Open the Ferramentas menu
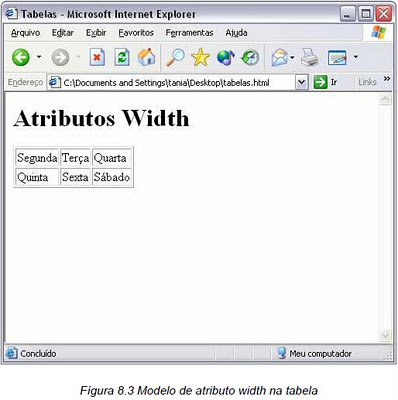This screenshot has width=398, height=400. tap(189, 33)
